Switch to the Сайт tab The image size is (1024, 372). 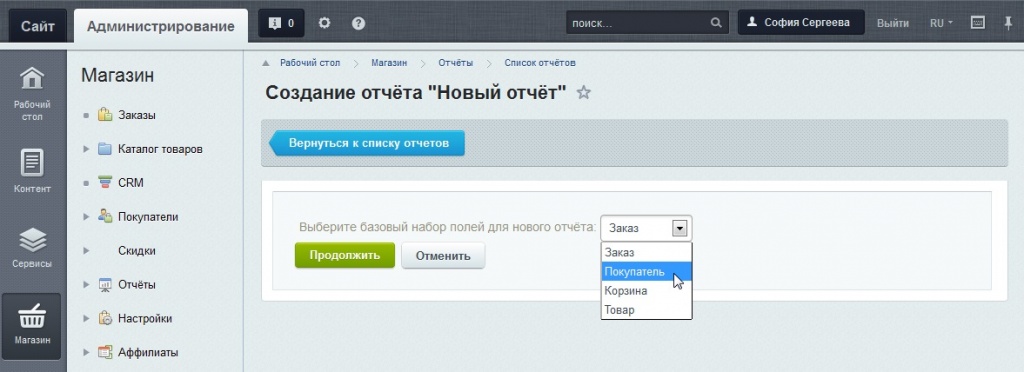37,26
